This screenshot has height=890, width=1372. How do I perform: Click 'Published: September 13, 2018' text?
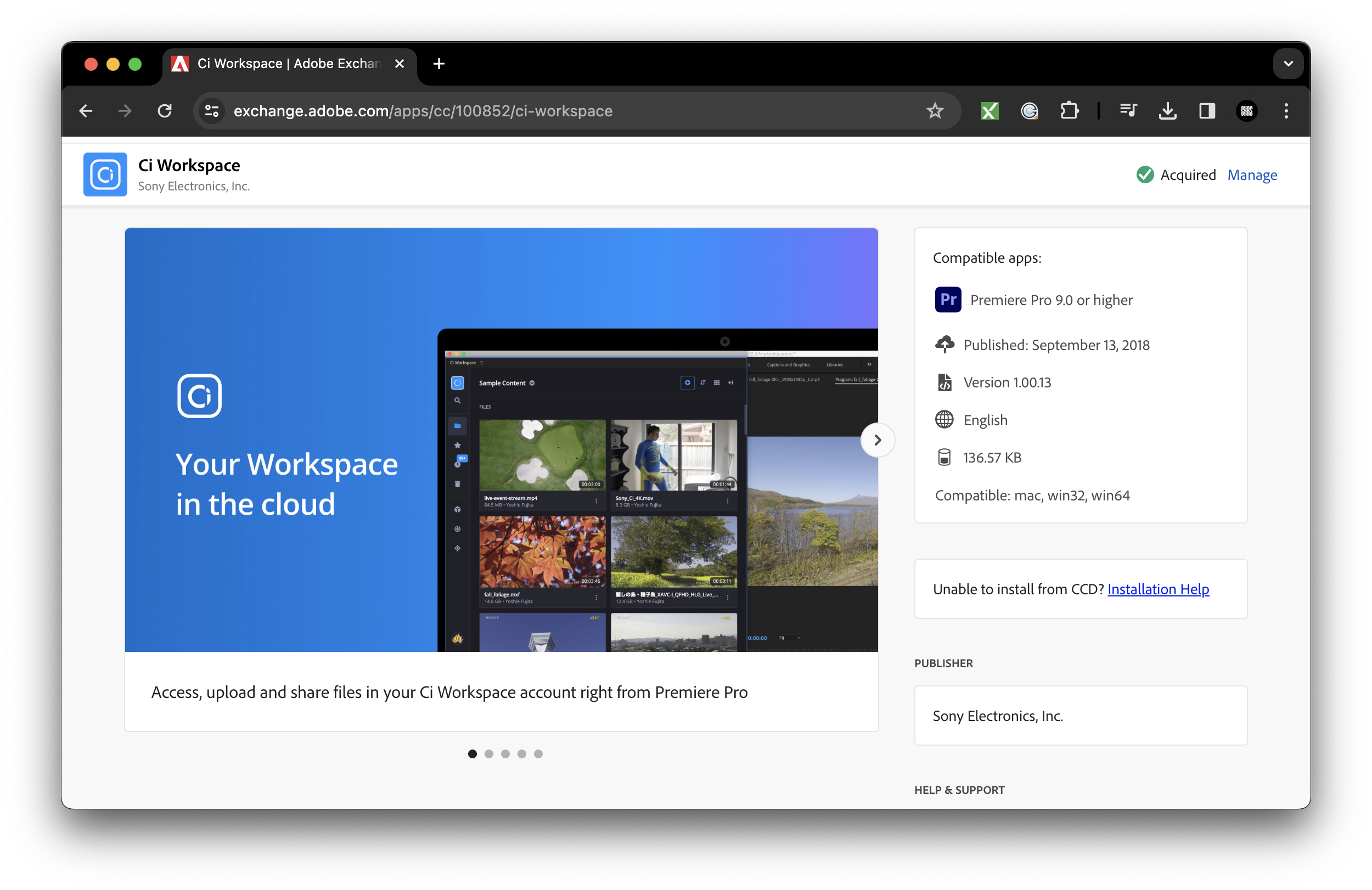1056,345
